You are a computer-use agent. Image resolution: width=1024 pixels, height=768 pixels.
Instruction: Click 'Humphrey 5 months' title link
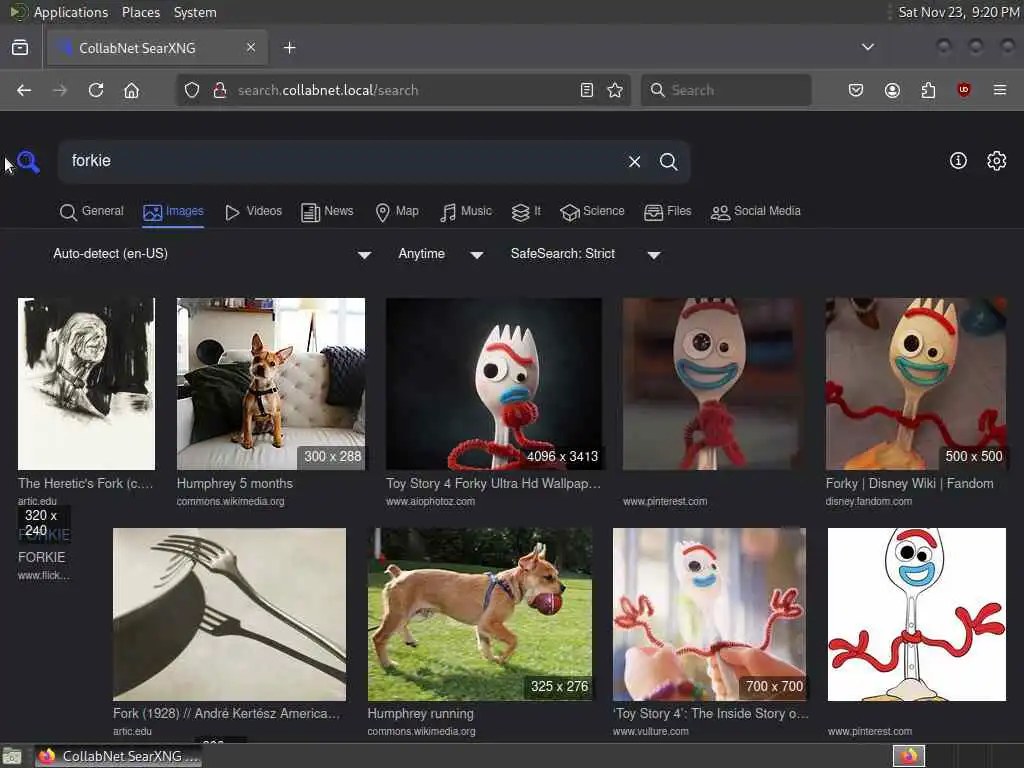click(234, 483)
